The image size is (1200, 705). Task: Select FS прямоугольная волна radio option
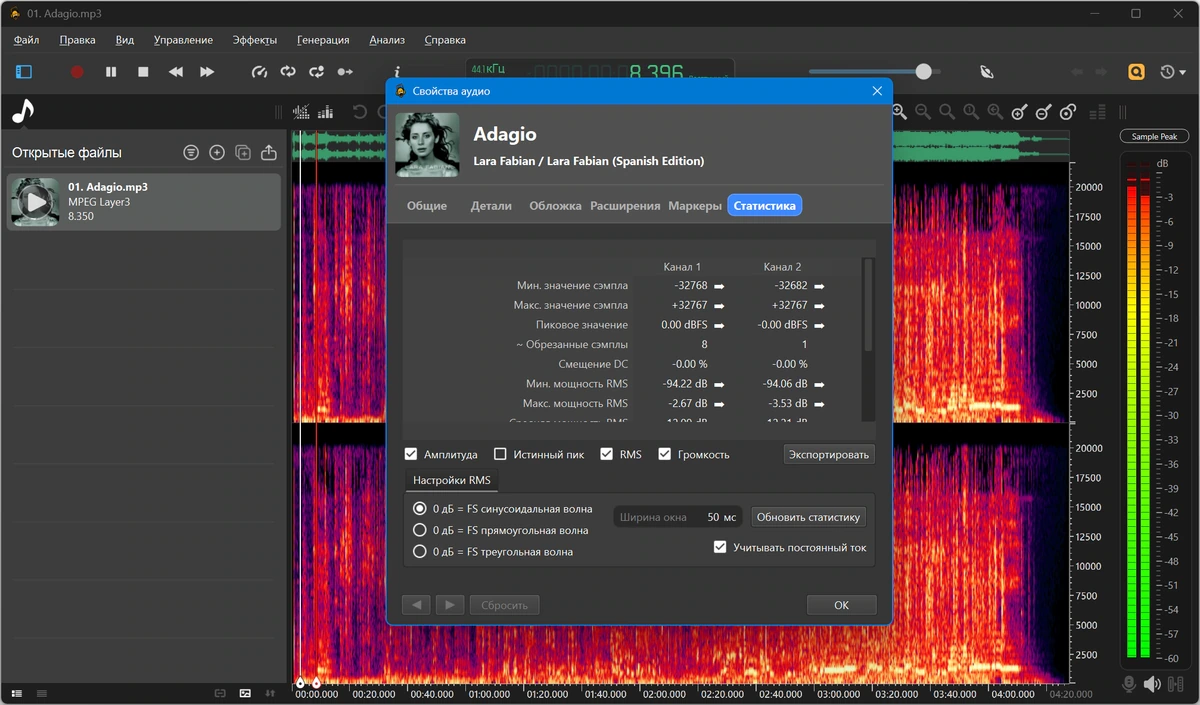420,530
